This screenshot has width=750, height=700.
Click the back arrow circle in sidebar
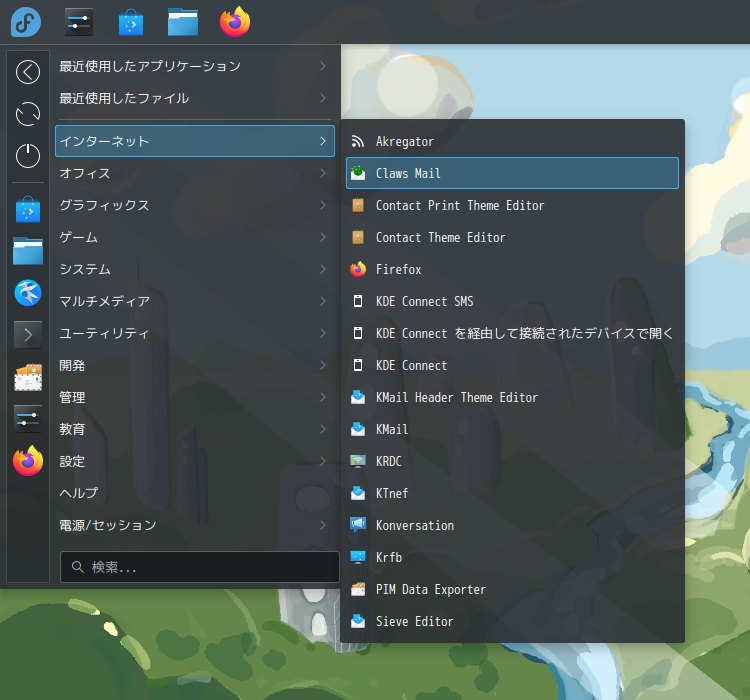(x=28, y=72)
